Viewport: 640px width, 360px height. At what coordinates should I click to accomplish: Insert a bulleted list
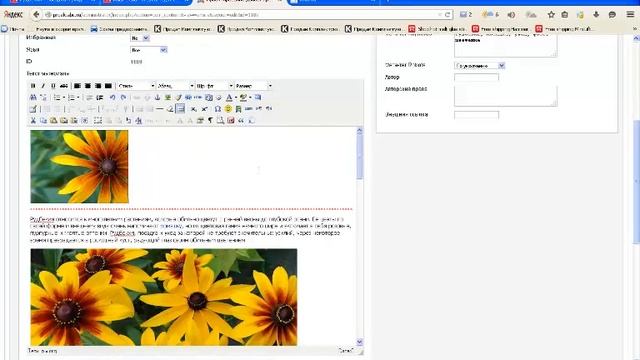(x=57, y=97)
